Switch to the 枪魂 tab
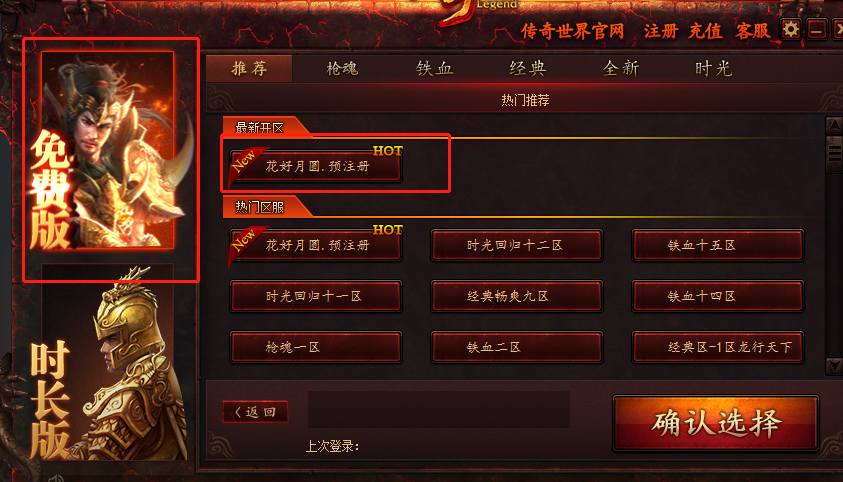 (342, 69)
